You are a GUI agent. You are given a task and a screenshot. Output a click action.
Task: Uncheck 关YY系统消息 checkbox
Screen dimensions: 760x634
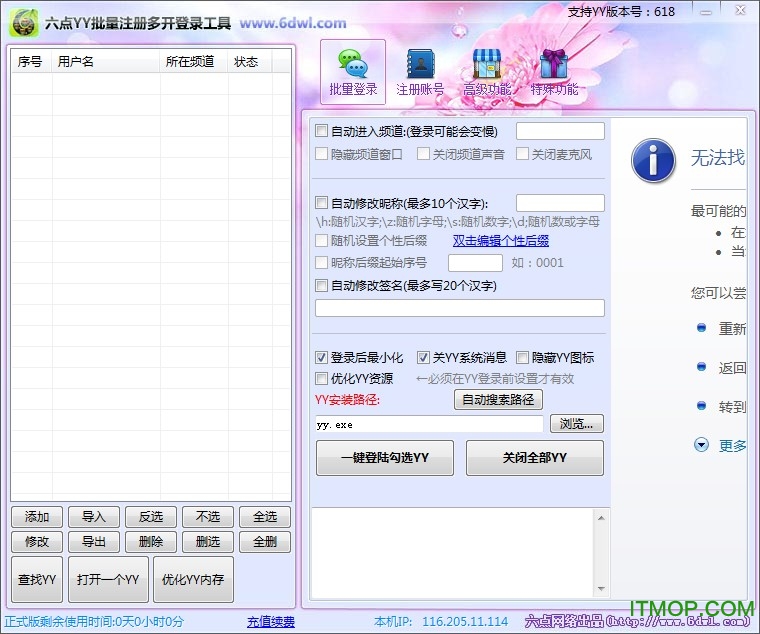[x=423, y=357]
